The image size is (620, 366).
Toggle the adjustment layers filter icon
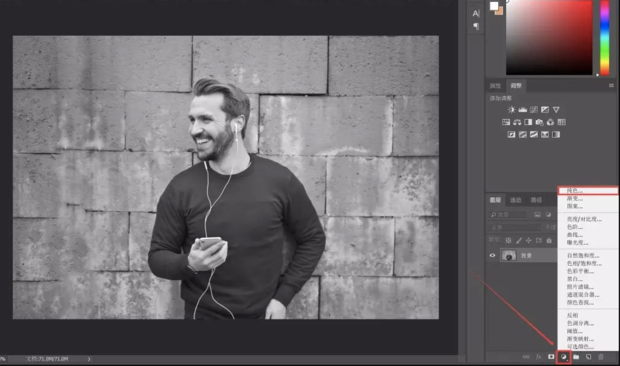tap(548, 215)
